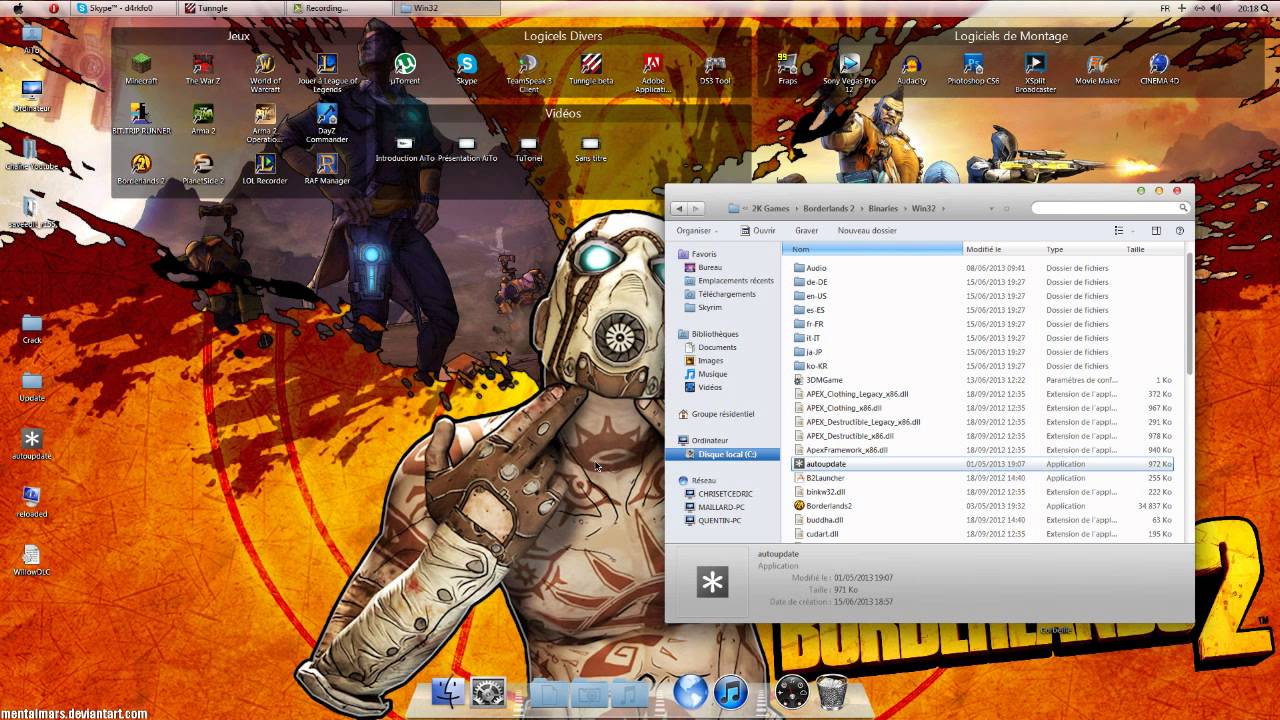Open System Preferences gear in dock
This screenshot has width=1280, height=720.
pyautogui.click(x=488, y=692)
